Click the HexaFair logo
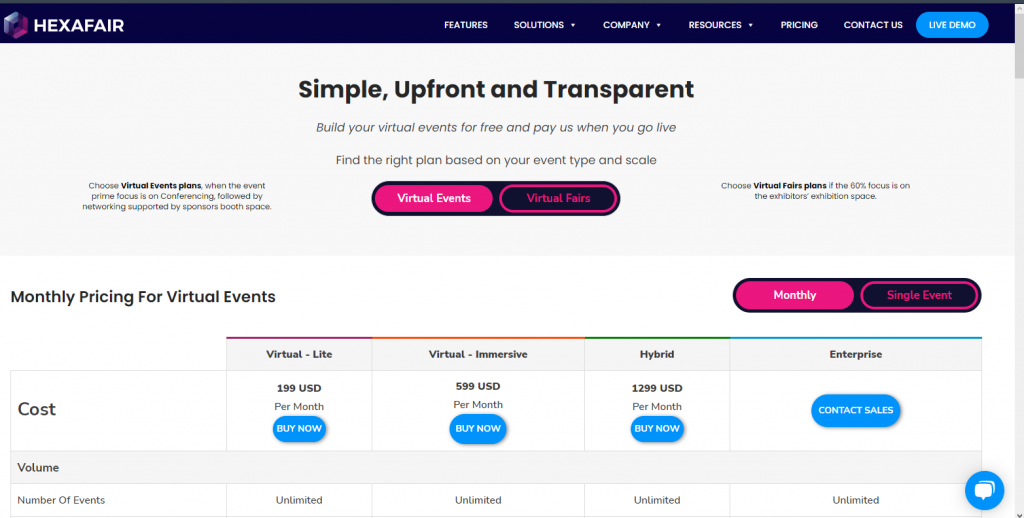 click(x=63, y=25)
